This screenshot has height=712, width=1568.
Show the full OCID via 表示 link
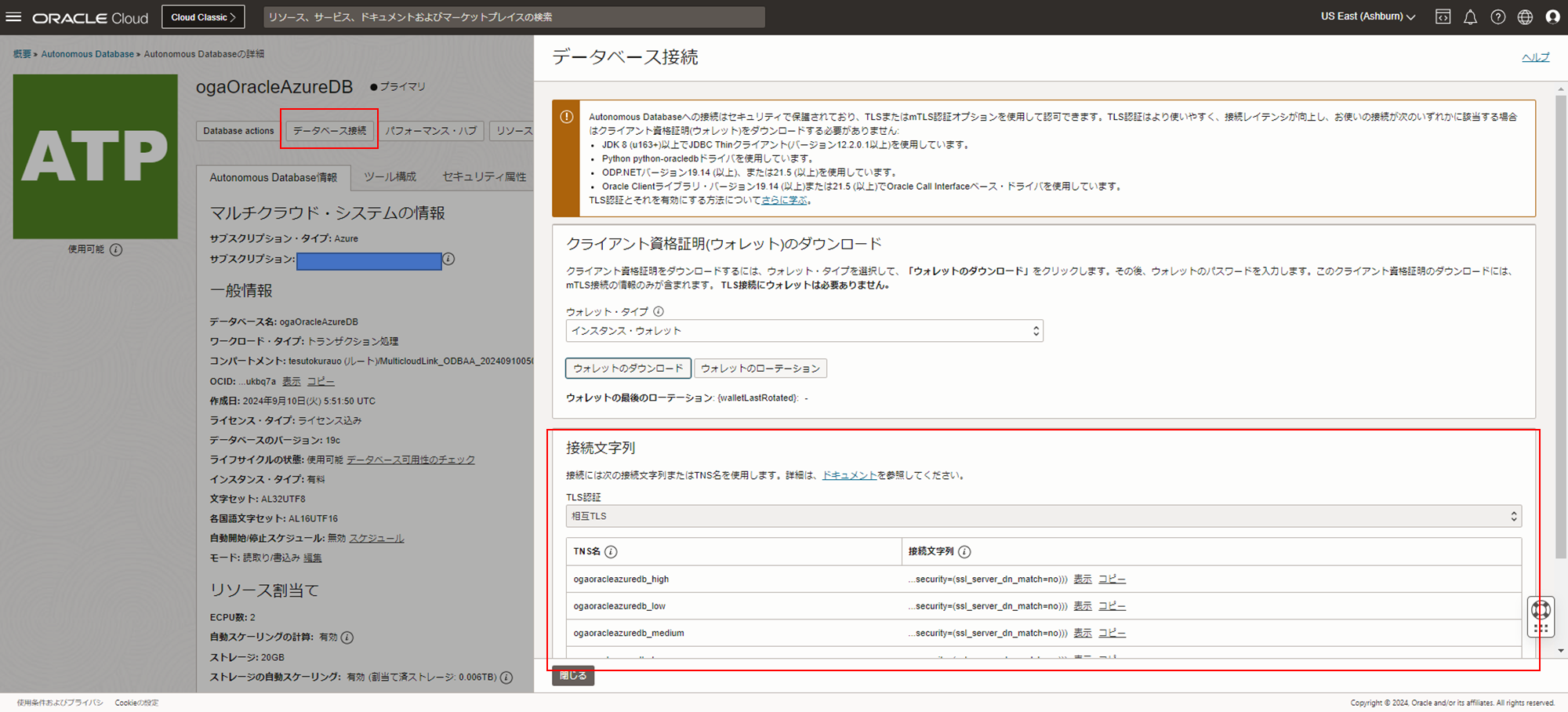292,381
